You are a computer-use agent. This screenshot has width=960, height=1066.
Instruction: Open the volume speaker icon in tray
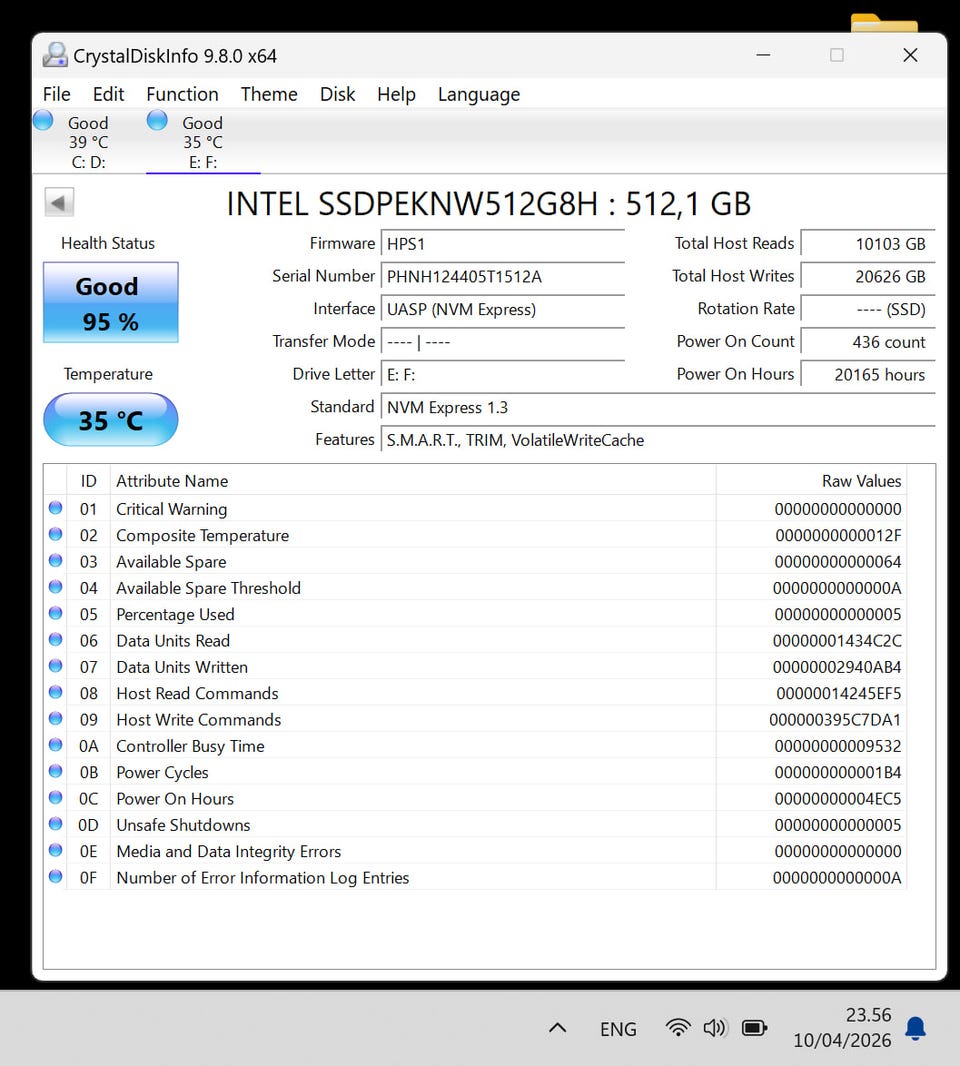tap(714, 1028)
